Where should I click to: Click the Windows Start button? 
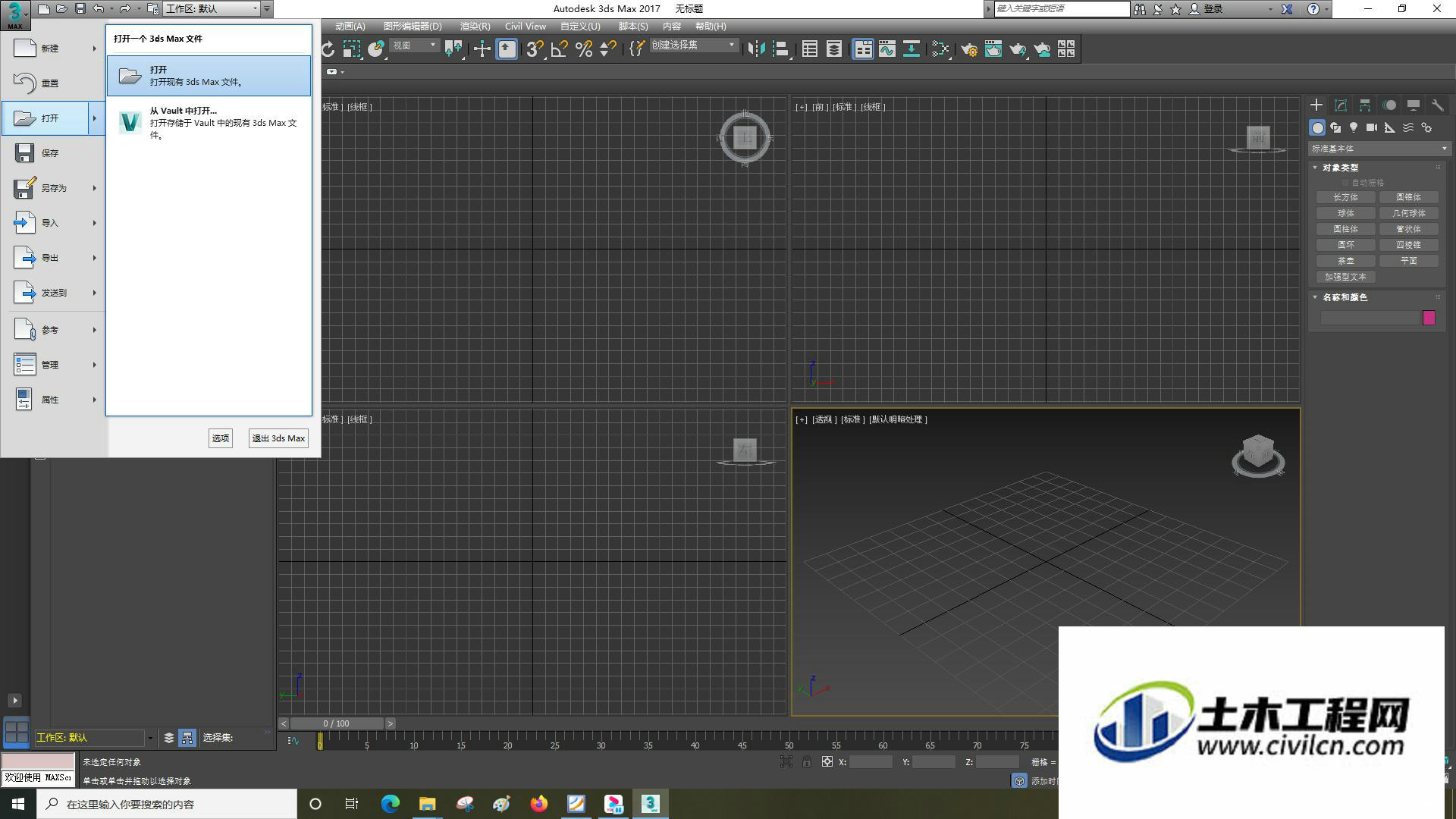(18, 804)
